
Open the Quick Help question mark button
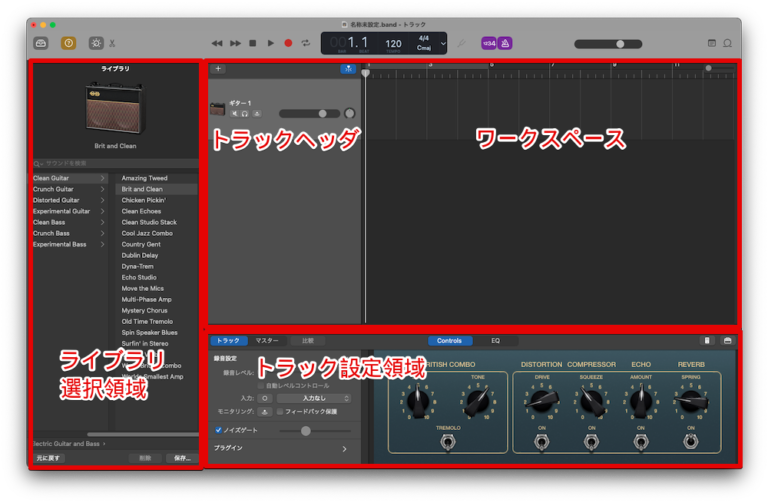[69, 43]
